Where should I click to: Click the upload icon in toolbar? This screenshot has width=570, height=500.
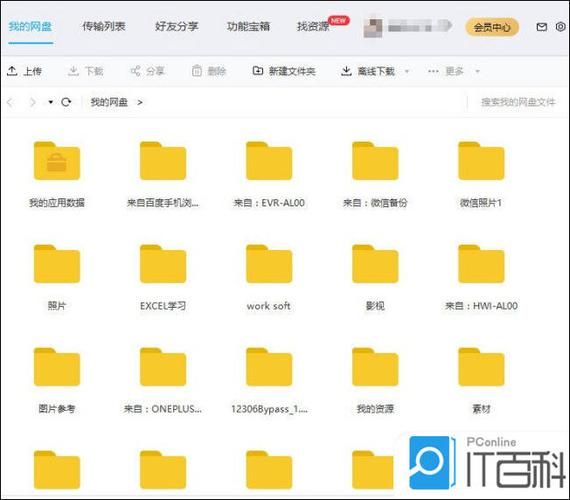pyautogui.click(x=12, y=71)
